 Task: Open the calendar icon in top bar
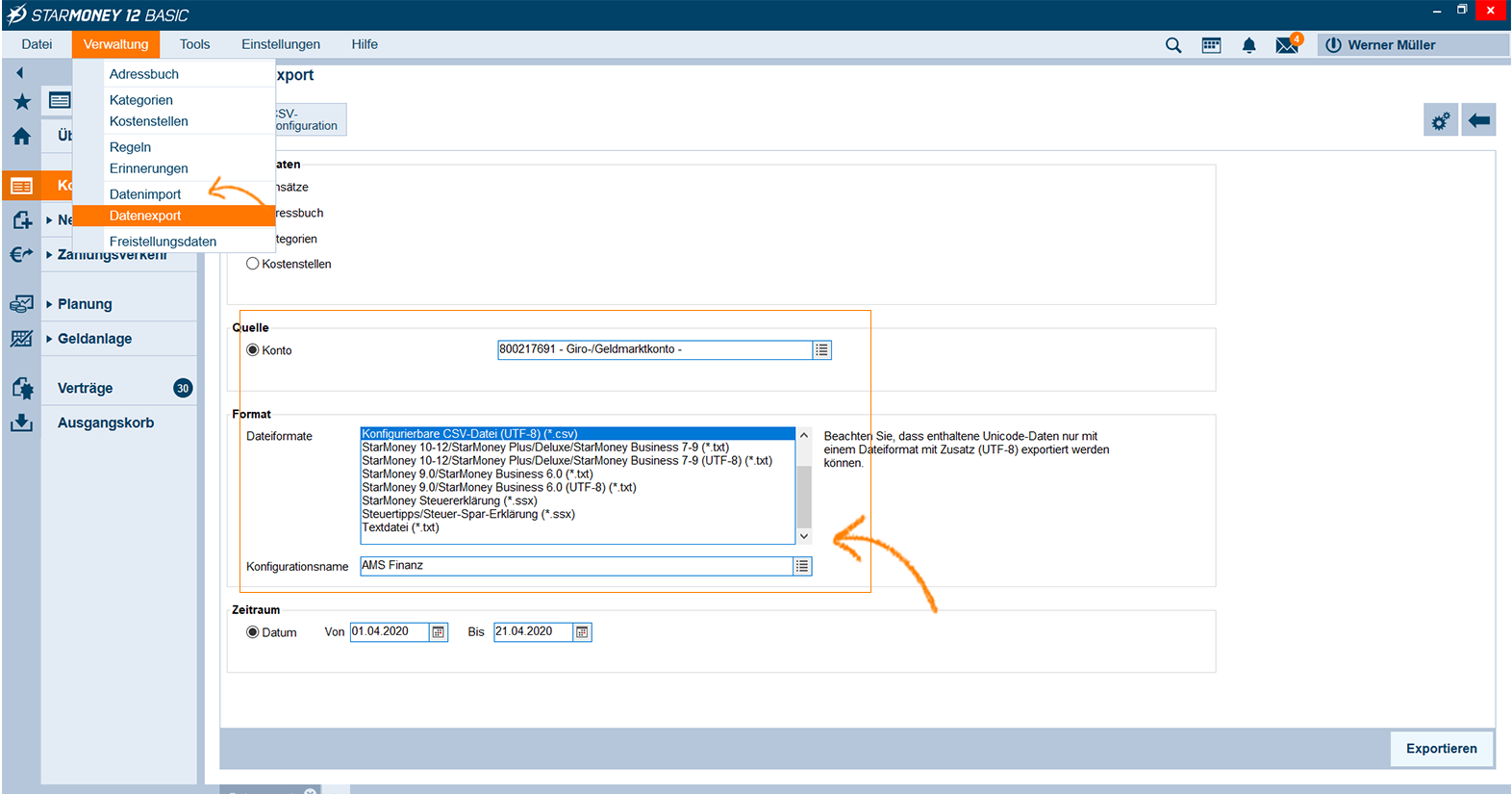[1211, 45]
